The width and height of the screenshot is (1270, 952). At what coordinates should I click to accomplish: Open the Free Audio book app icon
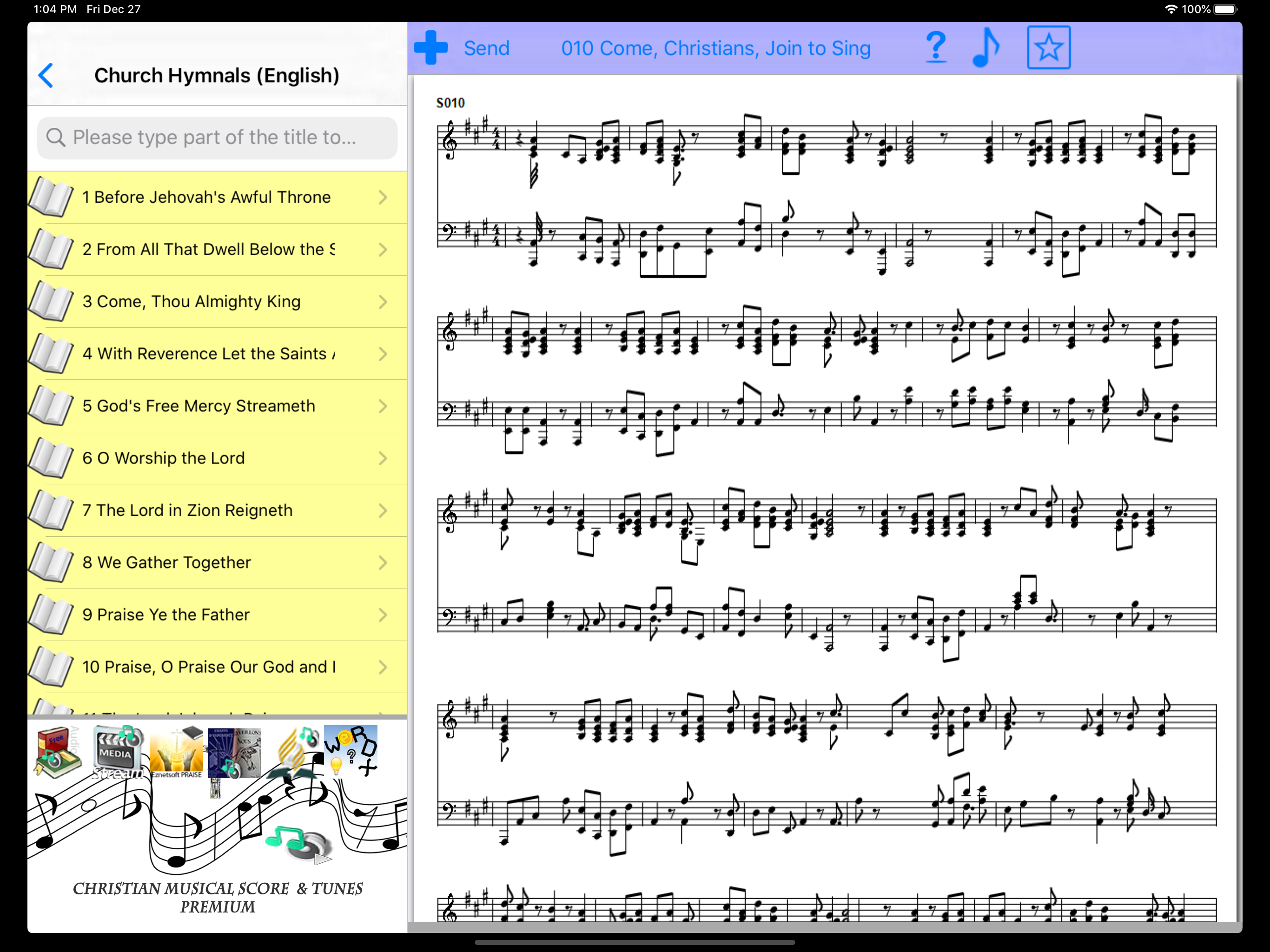(x=58, y=751)
